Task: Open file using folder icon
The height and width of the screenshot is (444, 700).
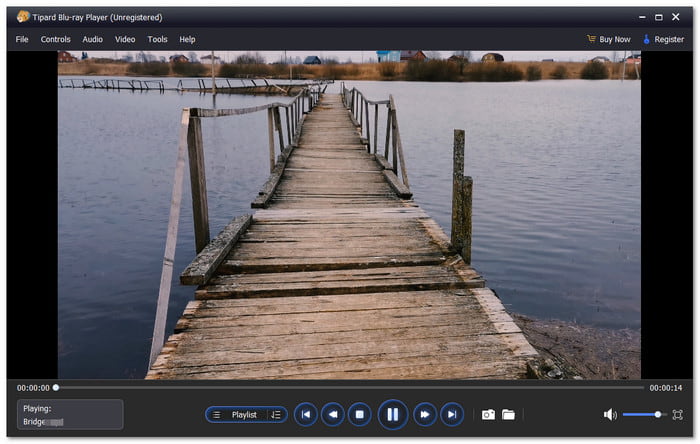Action: [x=508, y=414]
